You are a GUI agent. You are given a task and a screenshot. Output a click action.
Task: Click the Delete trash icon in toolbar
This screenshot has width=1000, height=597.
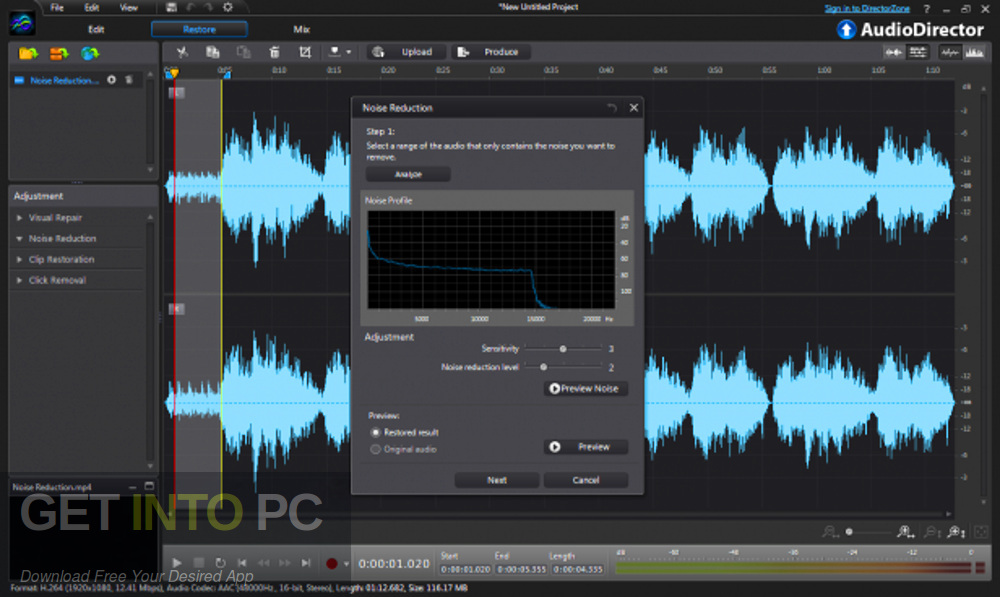click(x=274, y=52)
